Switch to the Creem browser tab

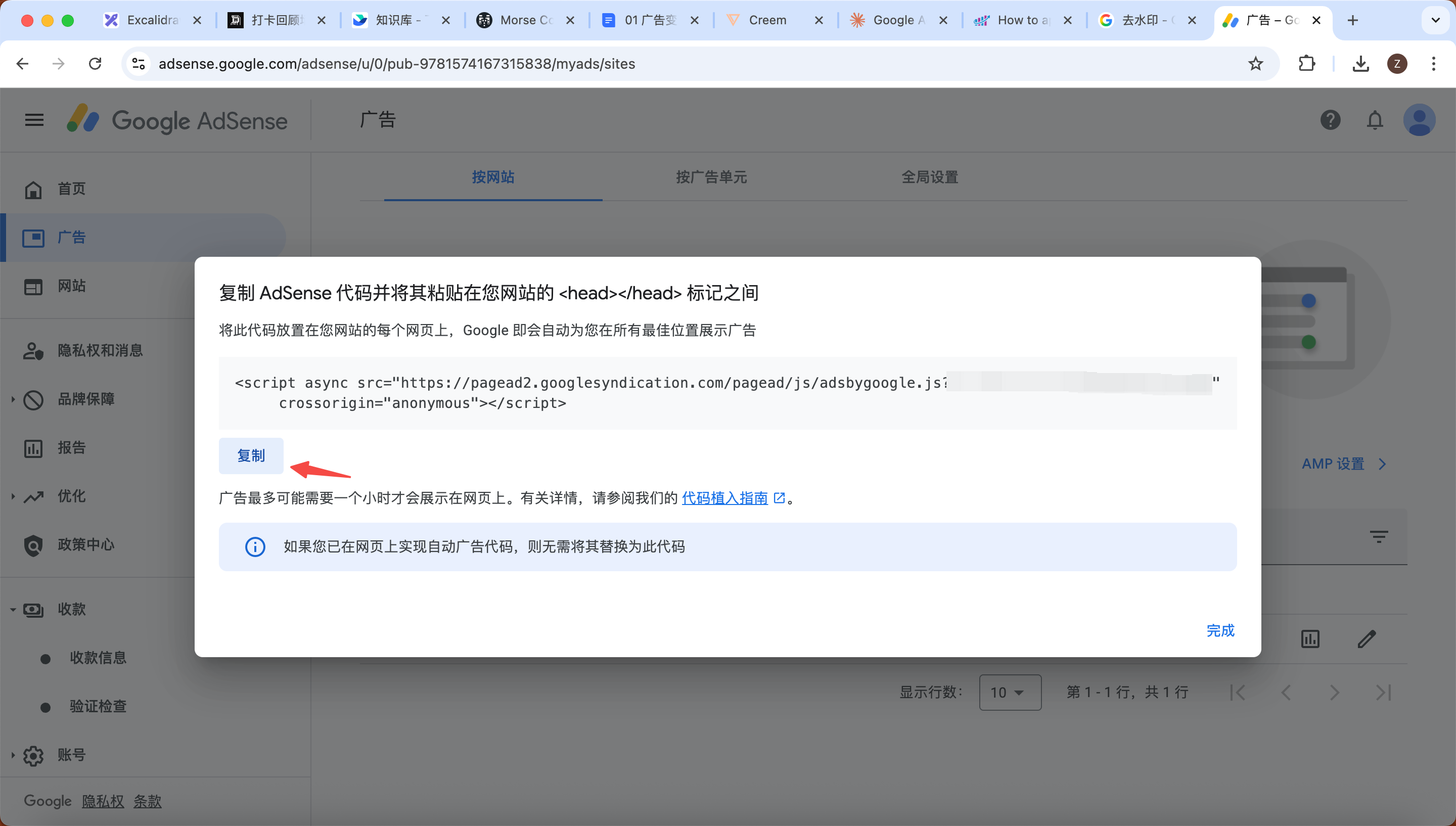point(775,20)
